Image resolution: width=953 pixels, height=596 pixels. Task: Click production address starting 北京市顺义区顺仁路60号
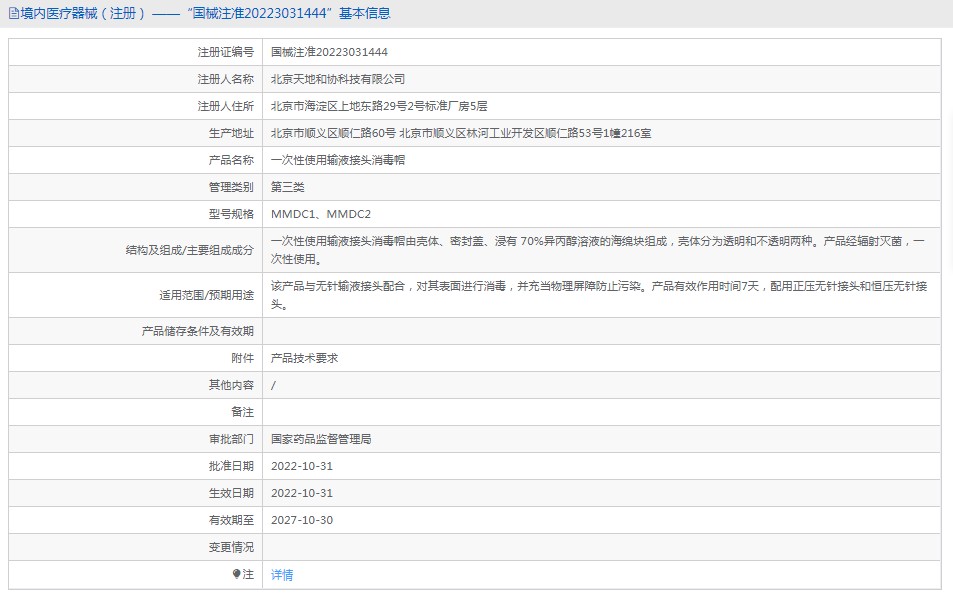(x=461, y=134)
